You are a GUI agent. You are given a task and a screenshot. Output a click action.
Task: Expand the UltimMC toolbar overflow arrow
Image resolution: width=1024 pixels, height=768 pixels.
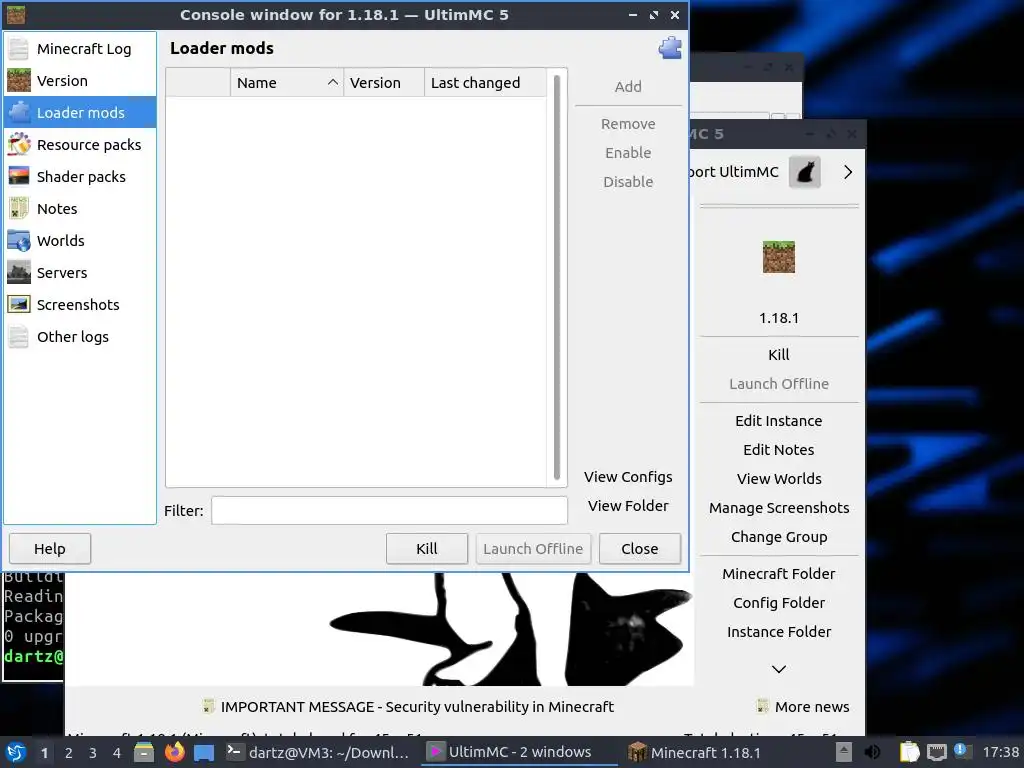click(848, 172)
